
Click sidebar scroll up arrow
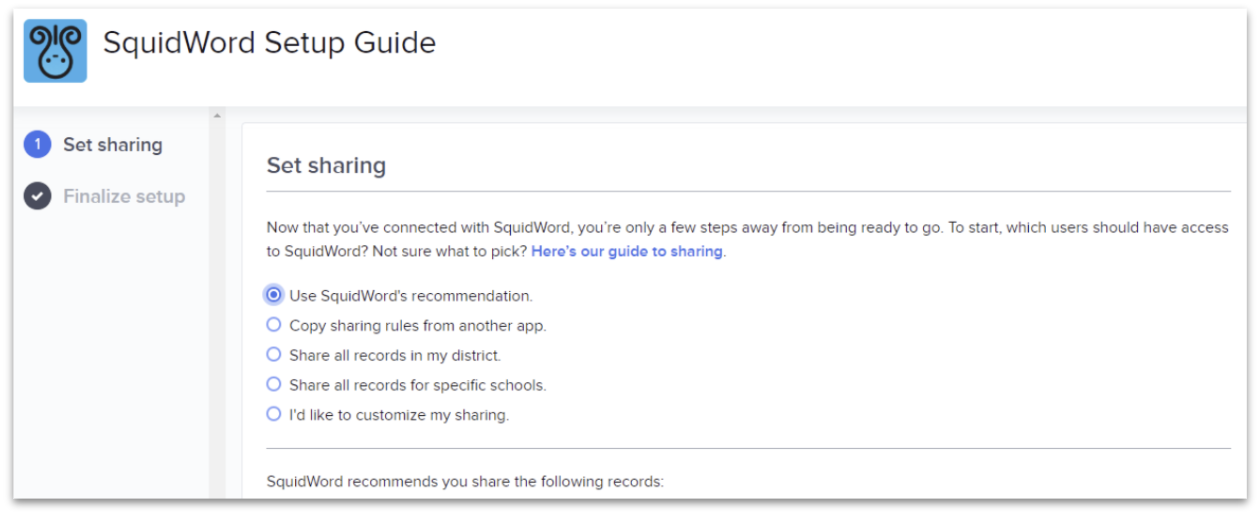tap(217, 117)
